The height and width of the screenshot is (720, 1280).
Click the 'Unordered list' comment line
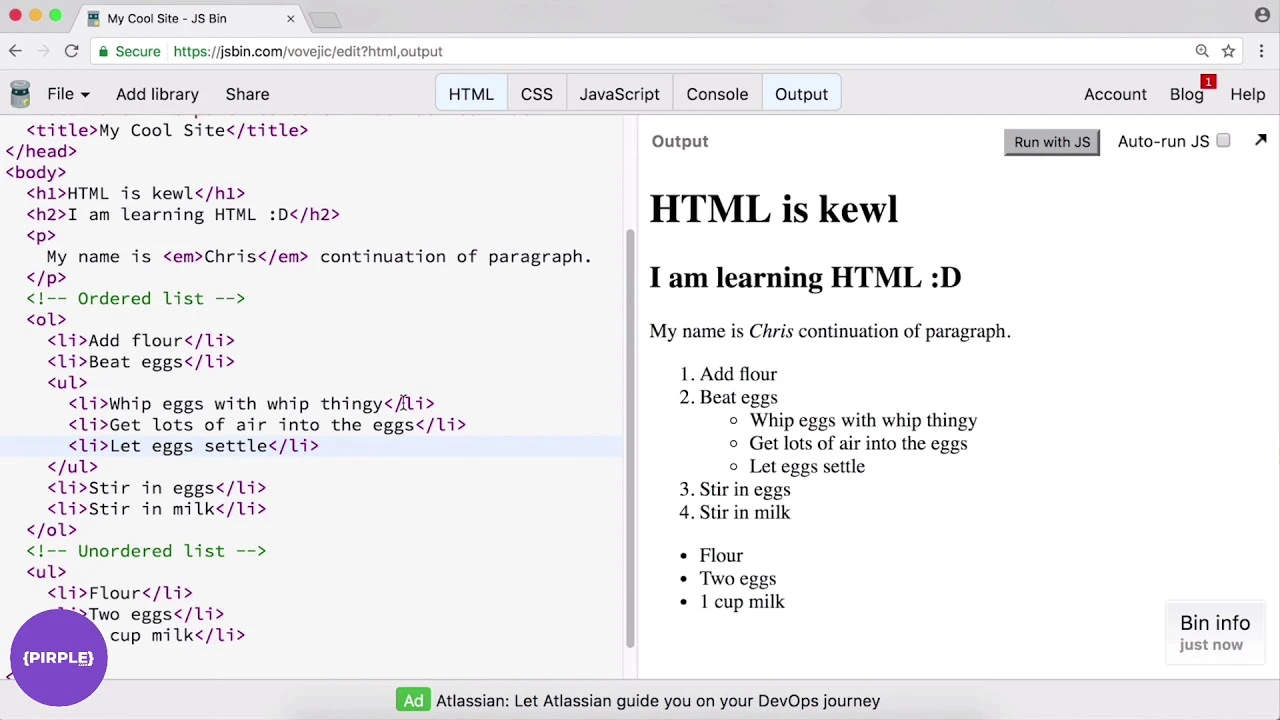click(146, 551)
